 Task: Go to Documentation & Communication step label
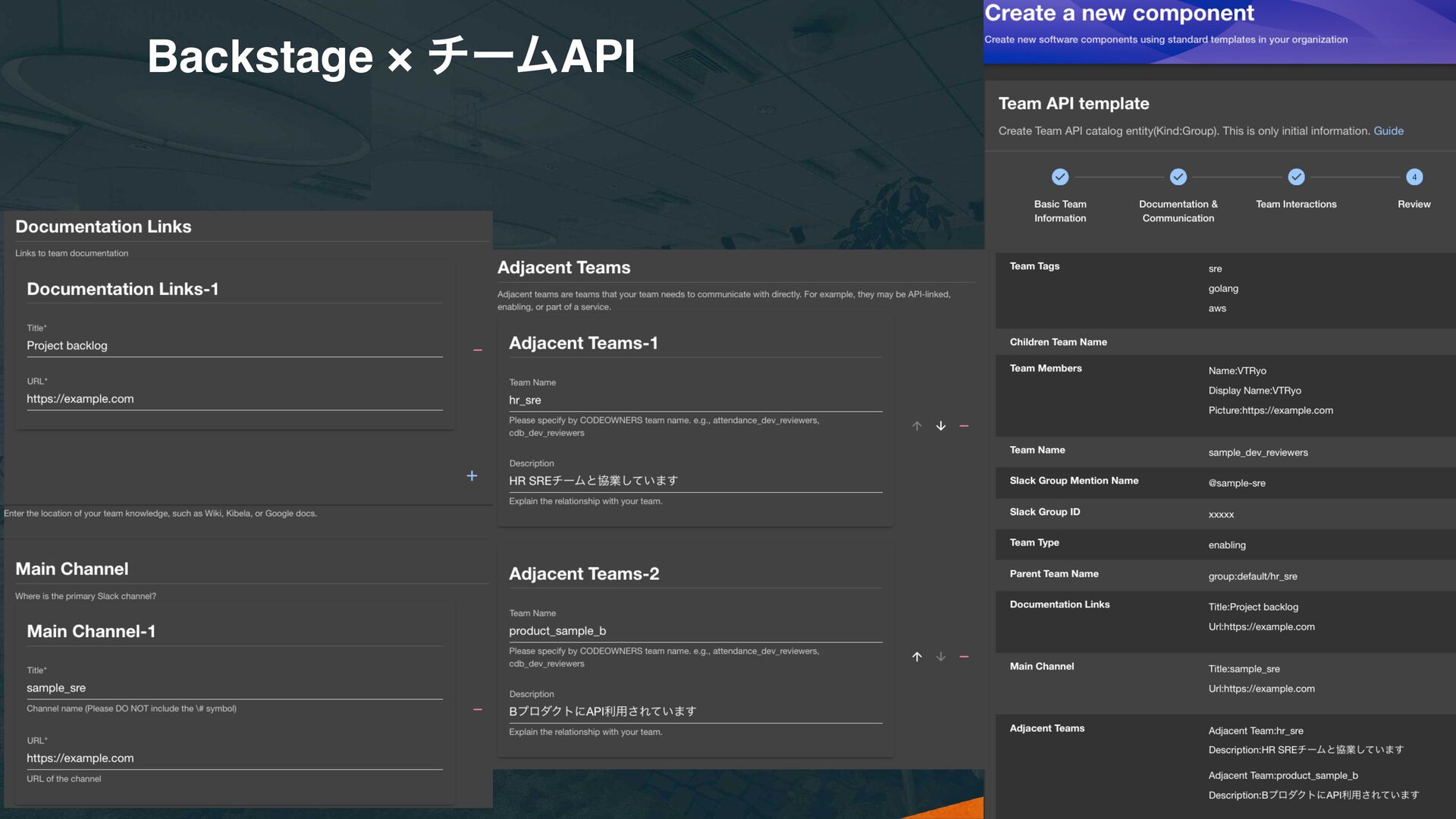click(x=1178, y=211)
